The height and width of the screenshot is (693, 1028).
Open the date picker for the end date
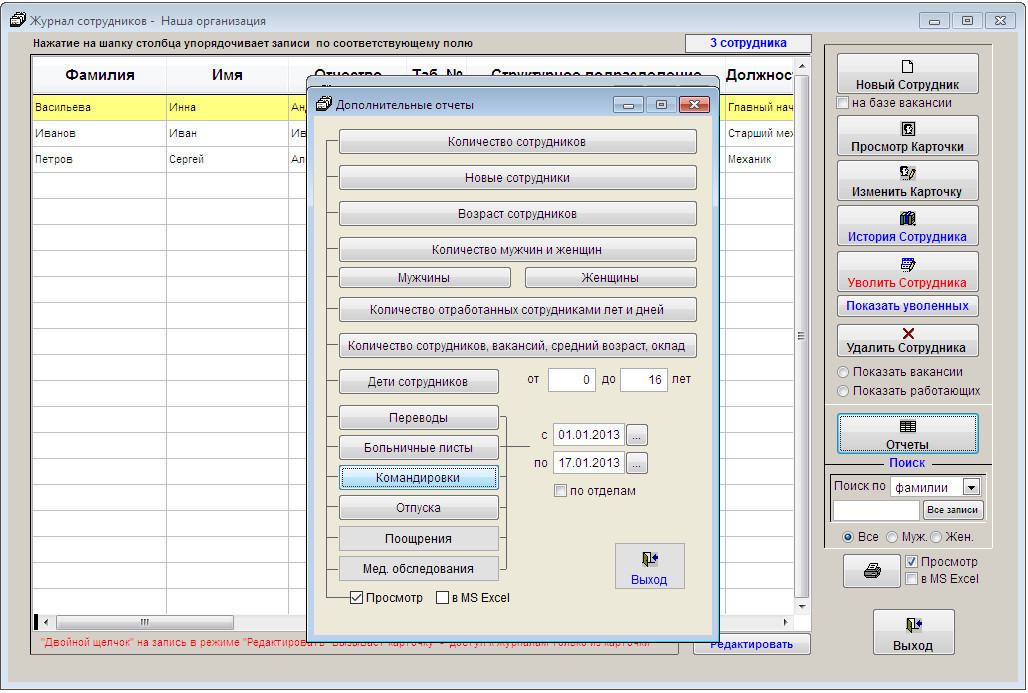tap(638, 463)
